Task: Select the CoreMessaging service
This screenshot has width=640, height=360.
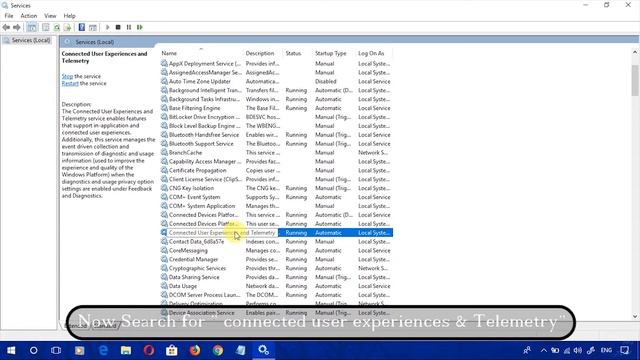Action: point(276,251)
